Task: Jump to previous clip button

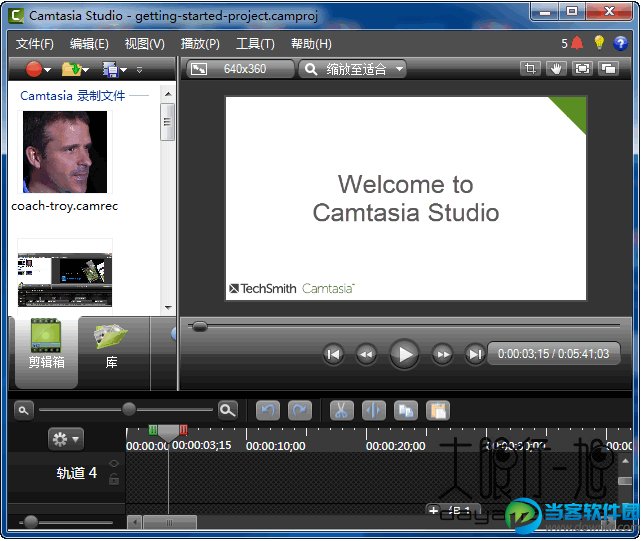Action: click(333, 355)
